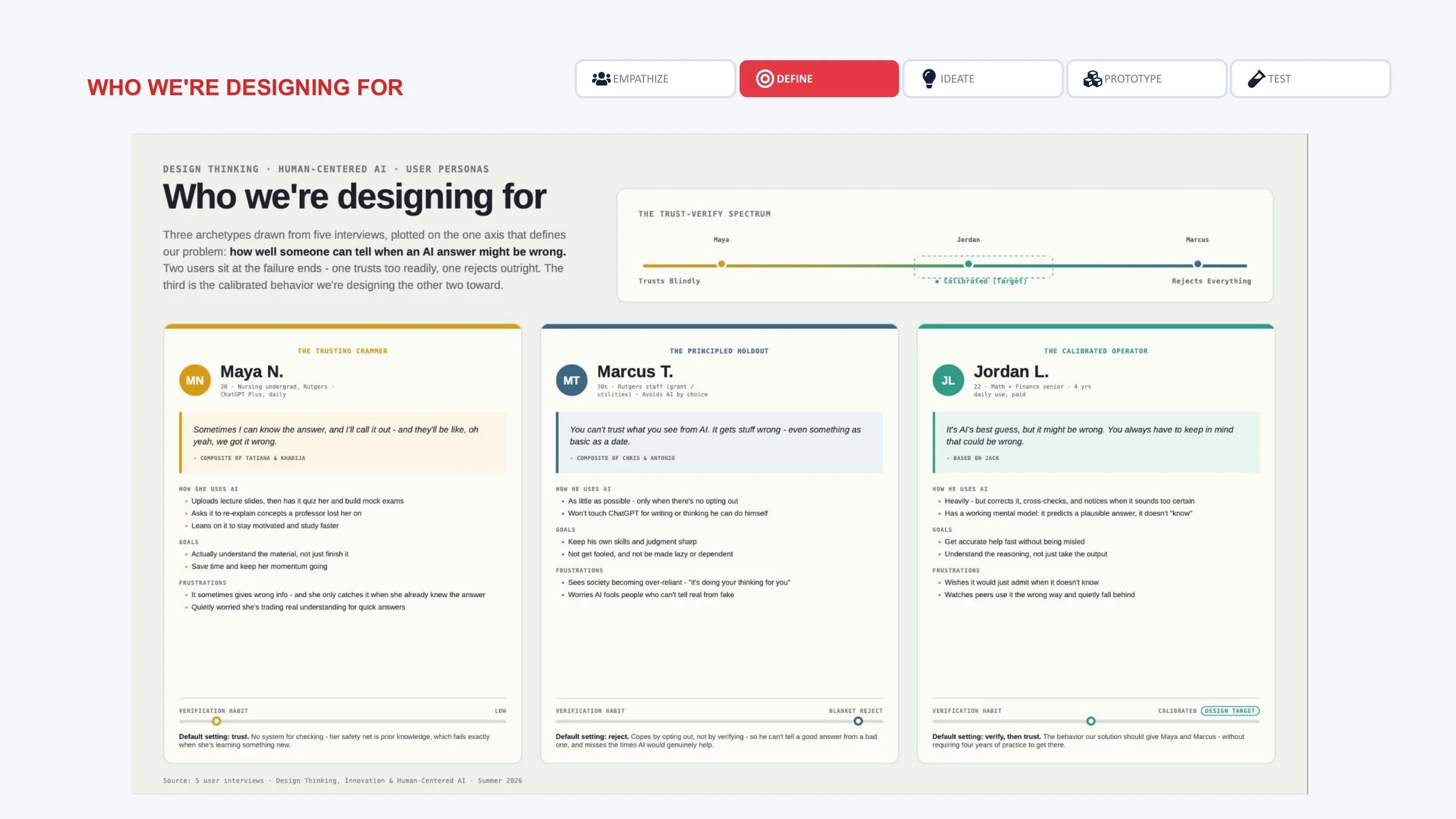
Task: Click the name 'Jordan L.'
Action: [x=1011, y=371]
